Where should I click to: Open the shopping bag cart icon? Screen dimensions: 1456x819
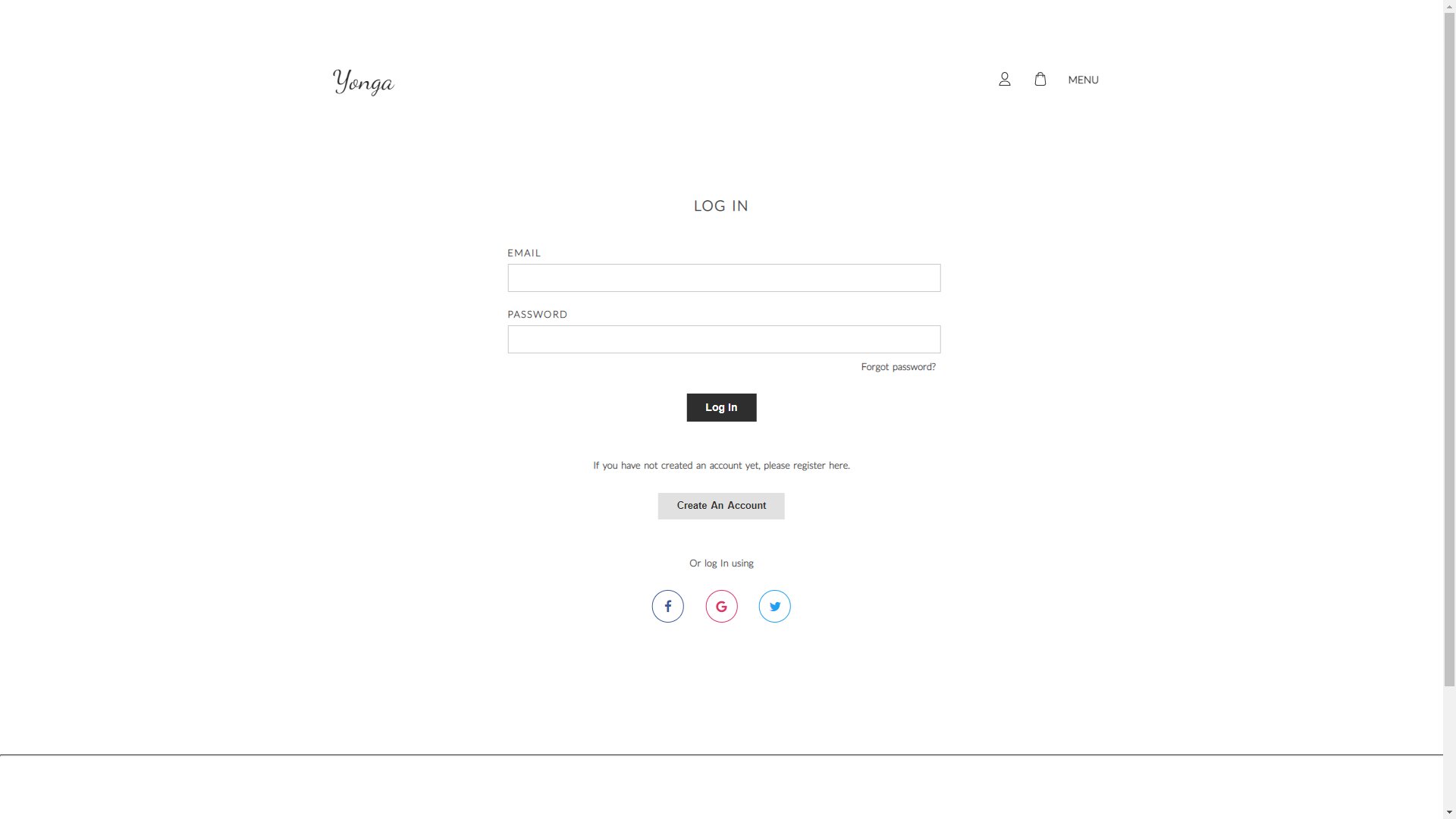pyautogui.click(x=1040, y=79)
